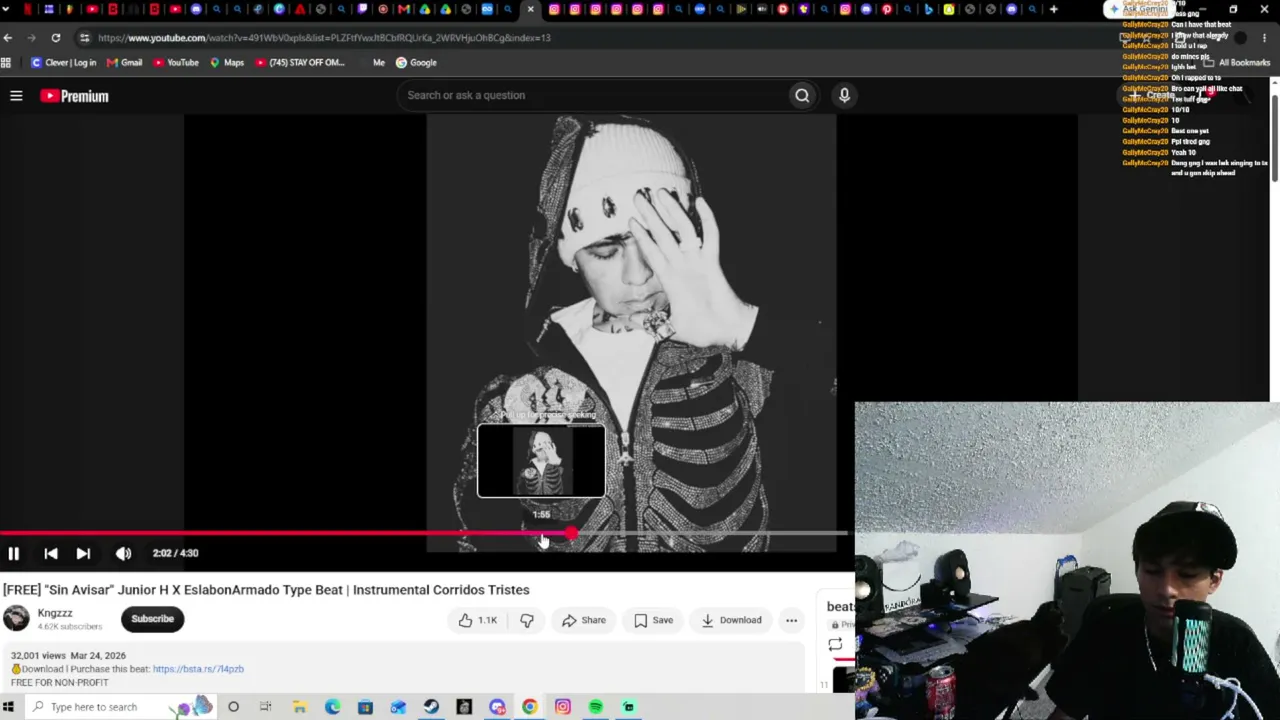Image resolution: width=1280 pixels, height=720 pixels.
Task: Open the YouTube hamburger guide menu
Action: click(16, 96)
